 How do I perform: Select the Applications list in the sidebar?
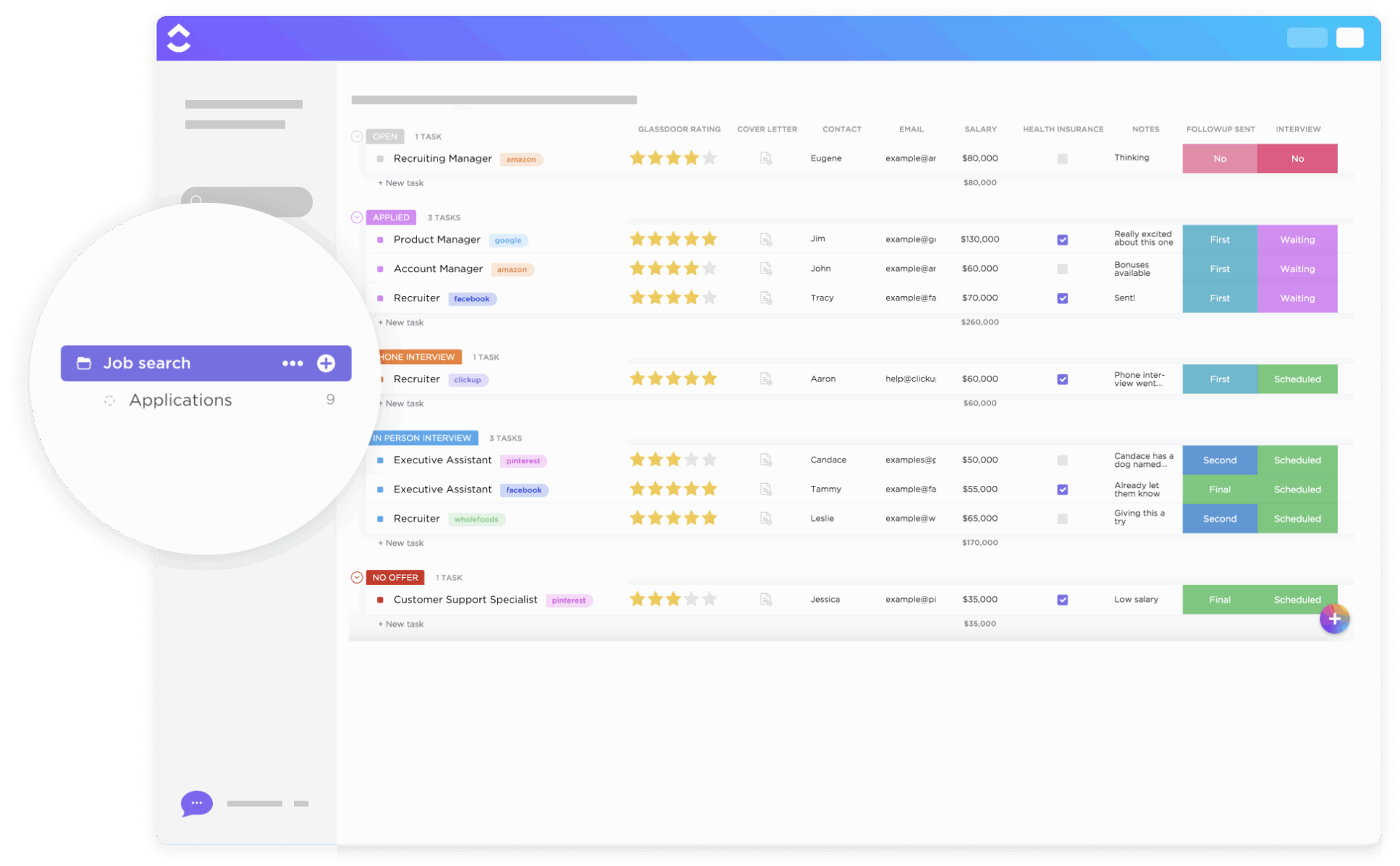point(180,400)
